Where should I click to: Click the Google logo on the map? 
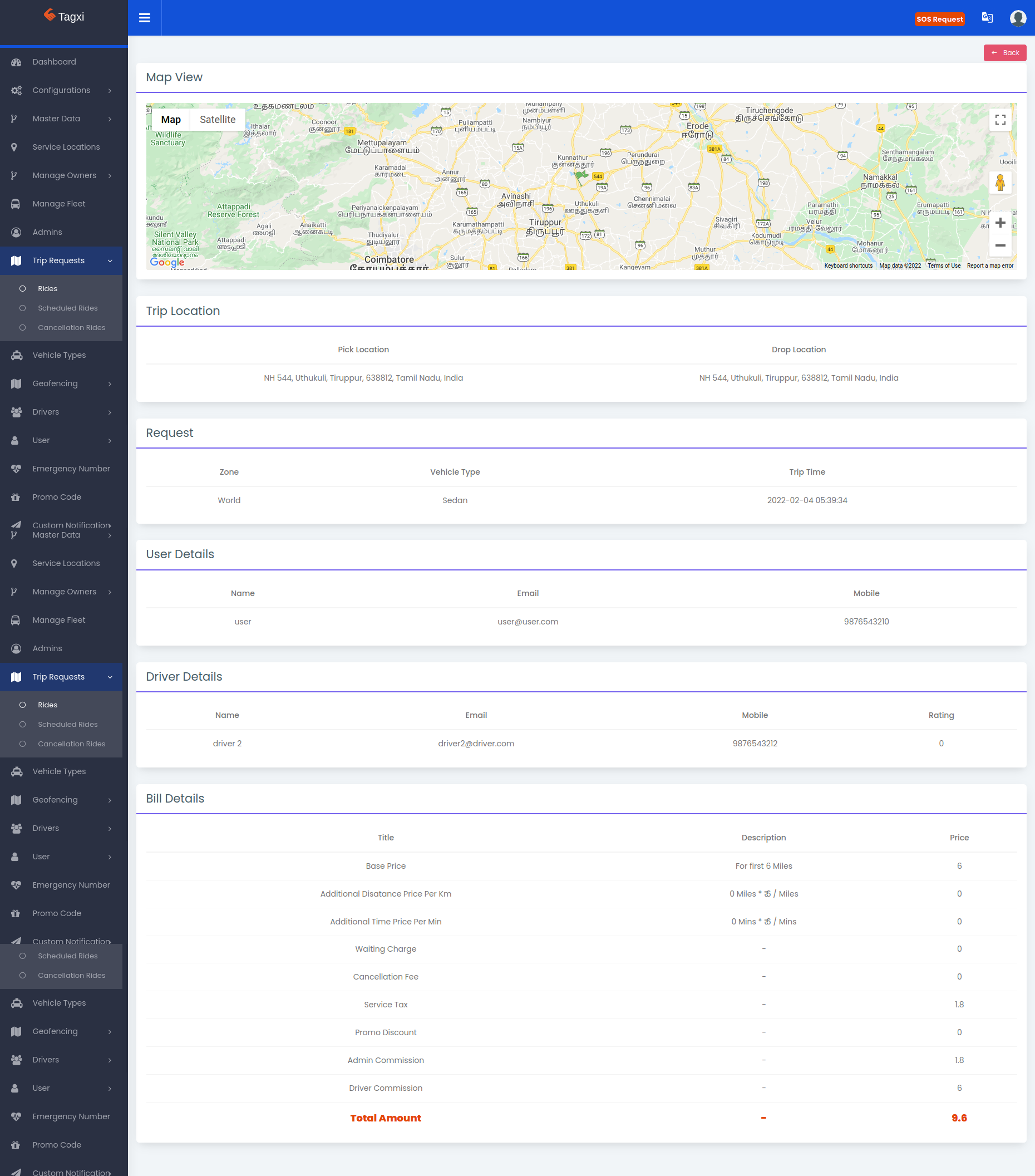point(167,262)
